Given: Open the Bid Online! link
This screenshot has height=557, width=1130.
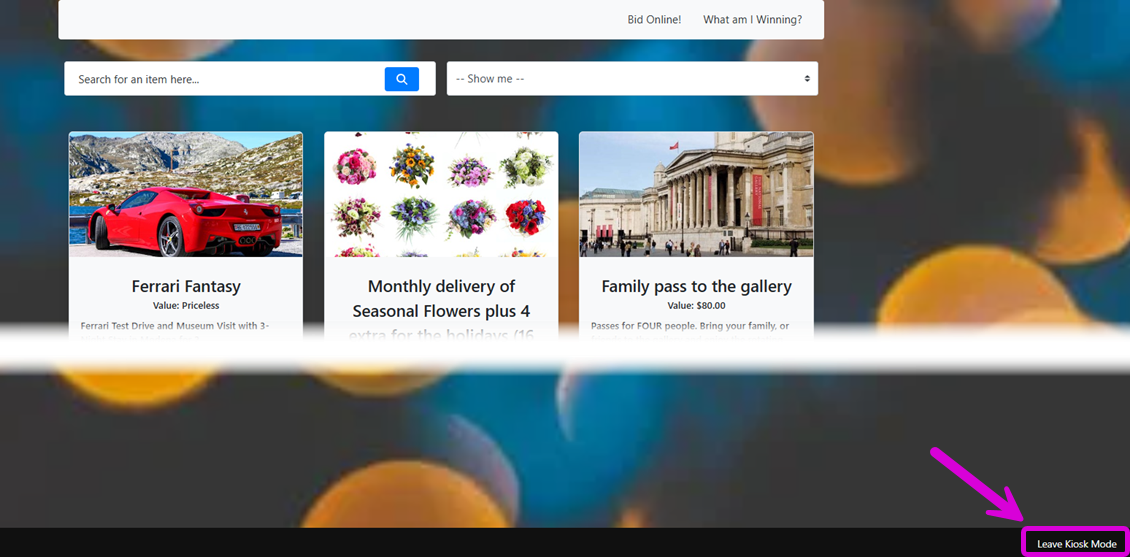Looking at the screenshot, I should [654, 19].
